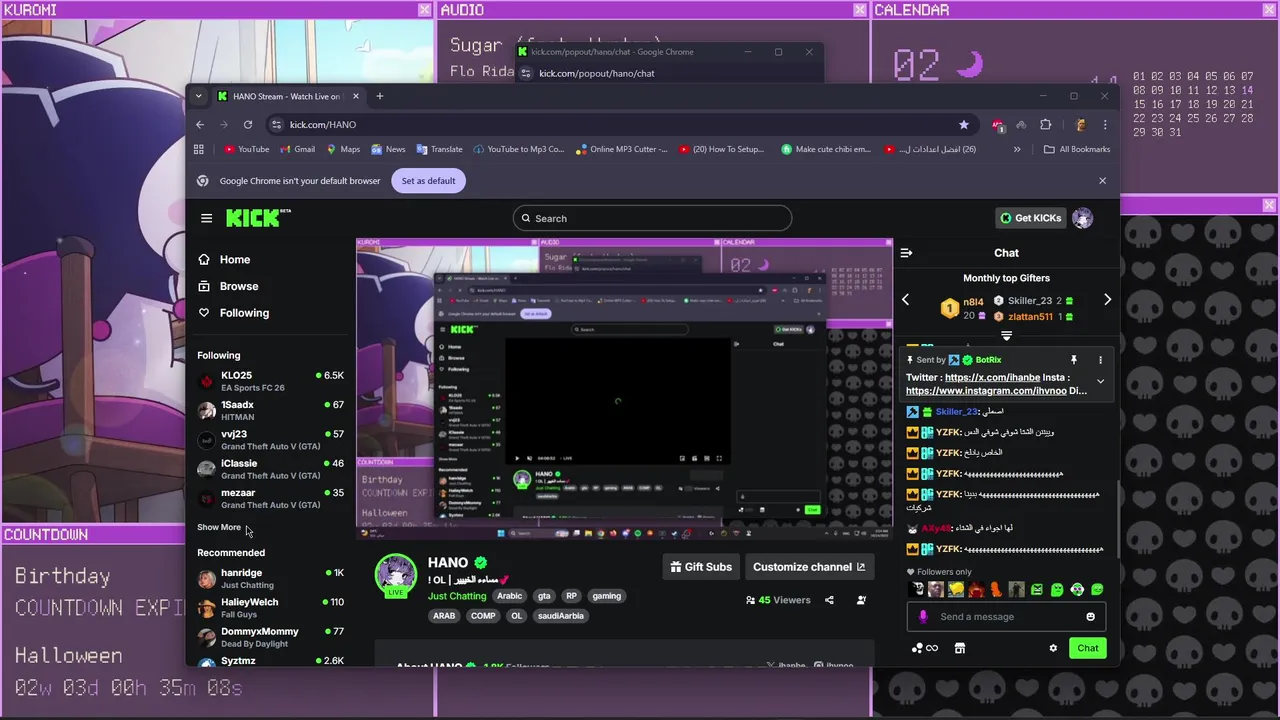
Task: Open Chrome extensions puzzle icon
Action: tap(1045, 125)
